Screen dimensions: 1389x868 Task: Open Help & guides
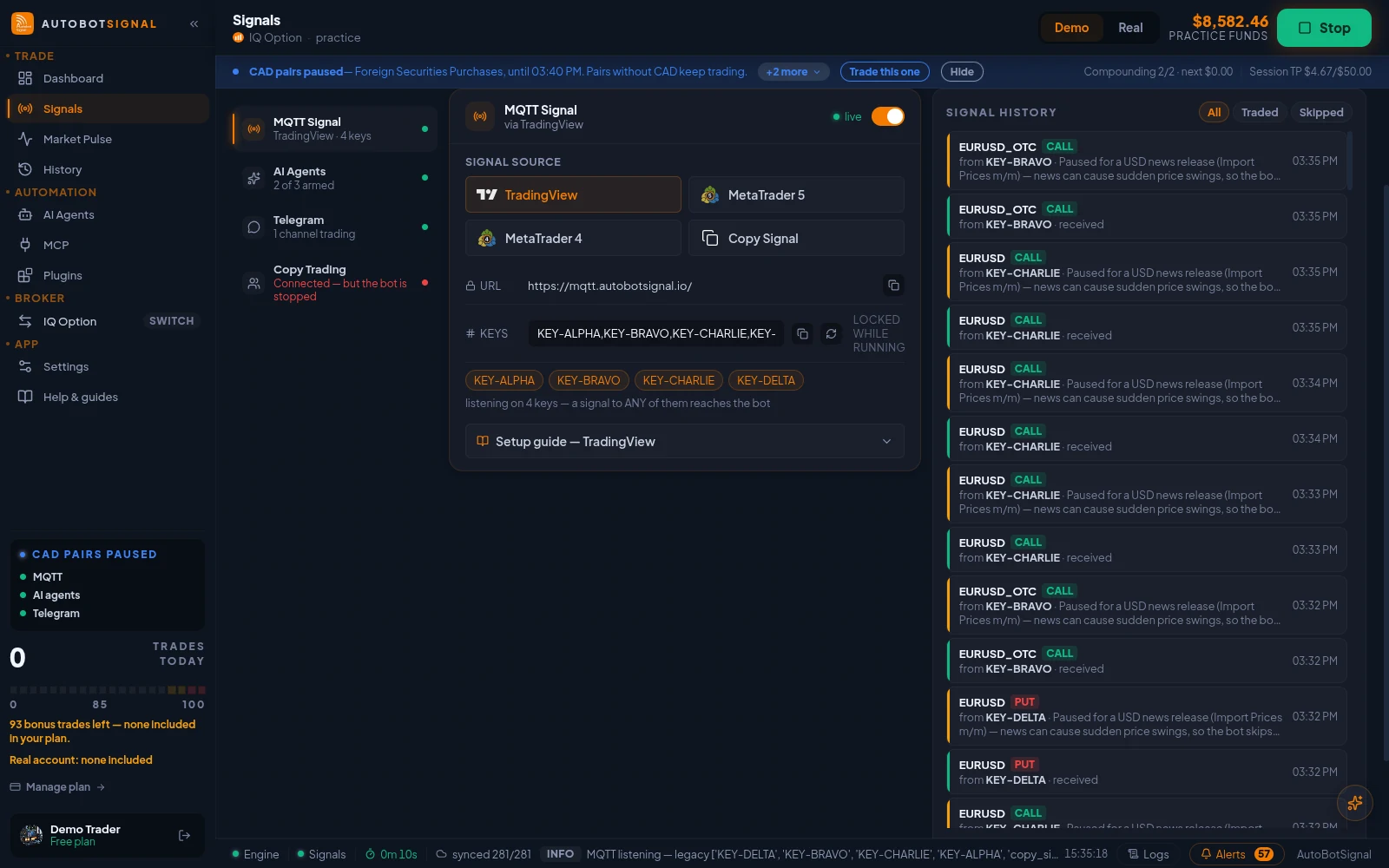[x=108, y=397]
